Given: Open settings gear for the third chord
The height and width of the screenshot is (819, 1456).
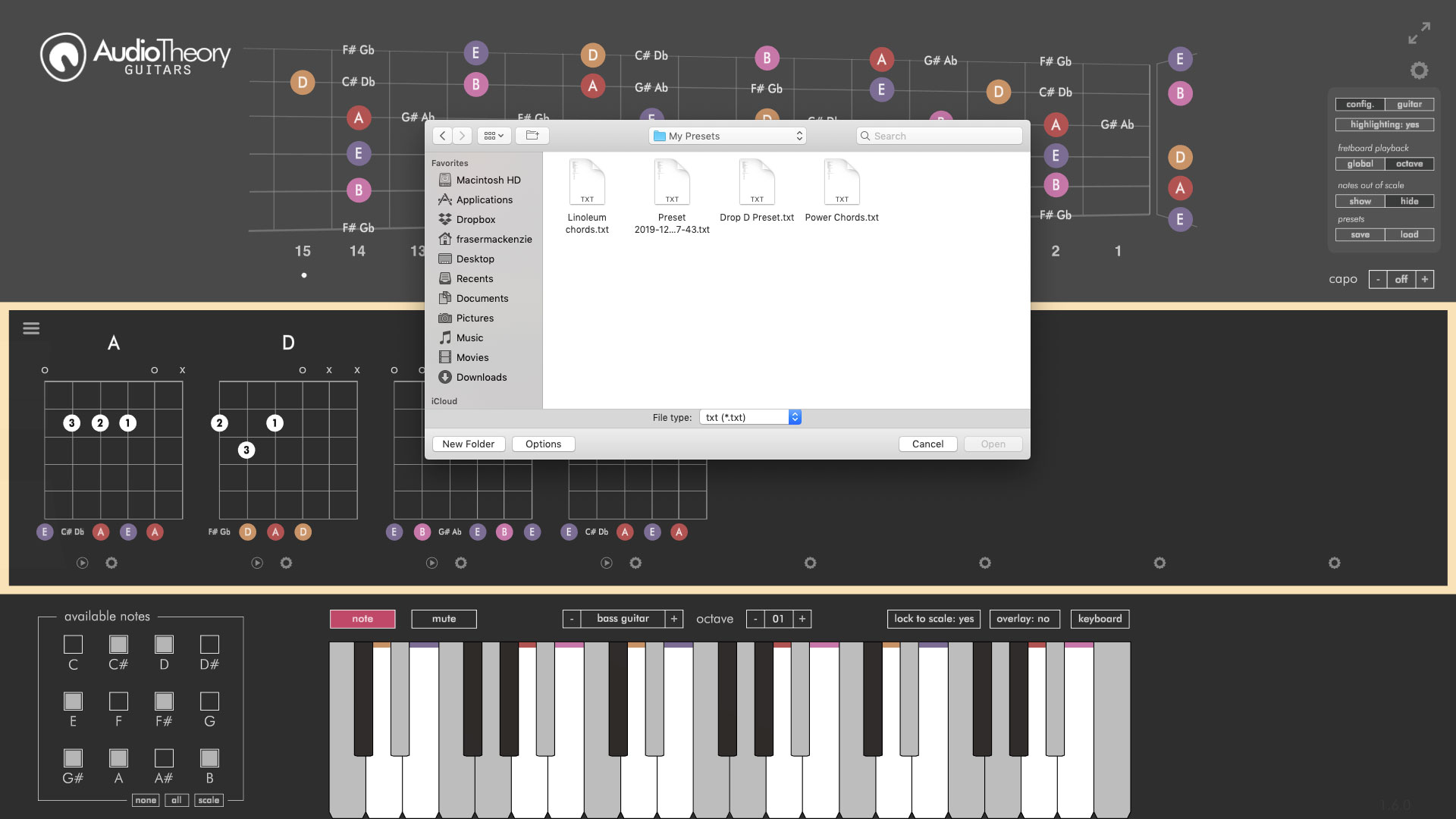Looking at the screenshot, I should [x=460, y=563].
